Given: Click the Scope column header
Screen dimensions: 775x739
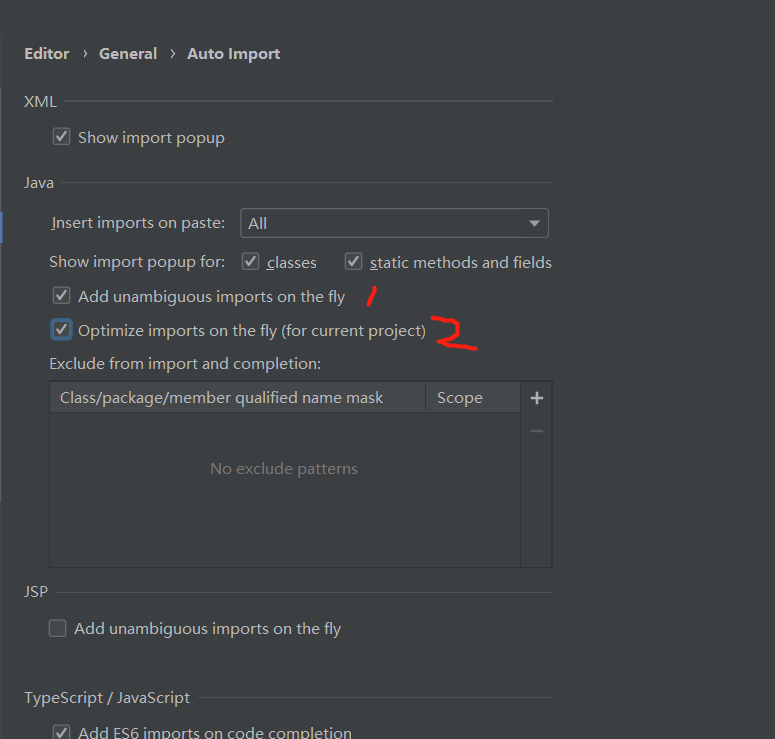Looking at the screenshot, I should (x=460, y=398).
